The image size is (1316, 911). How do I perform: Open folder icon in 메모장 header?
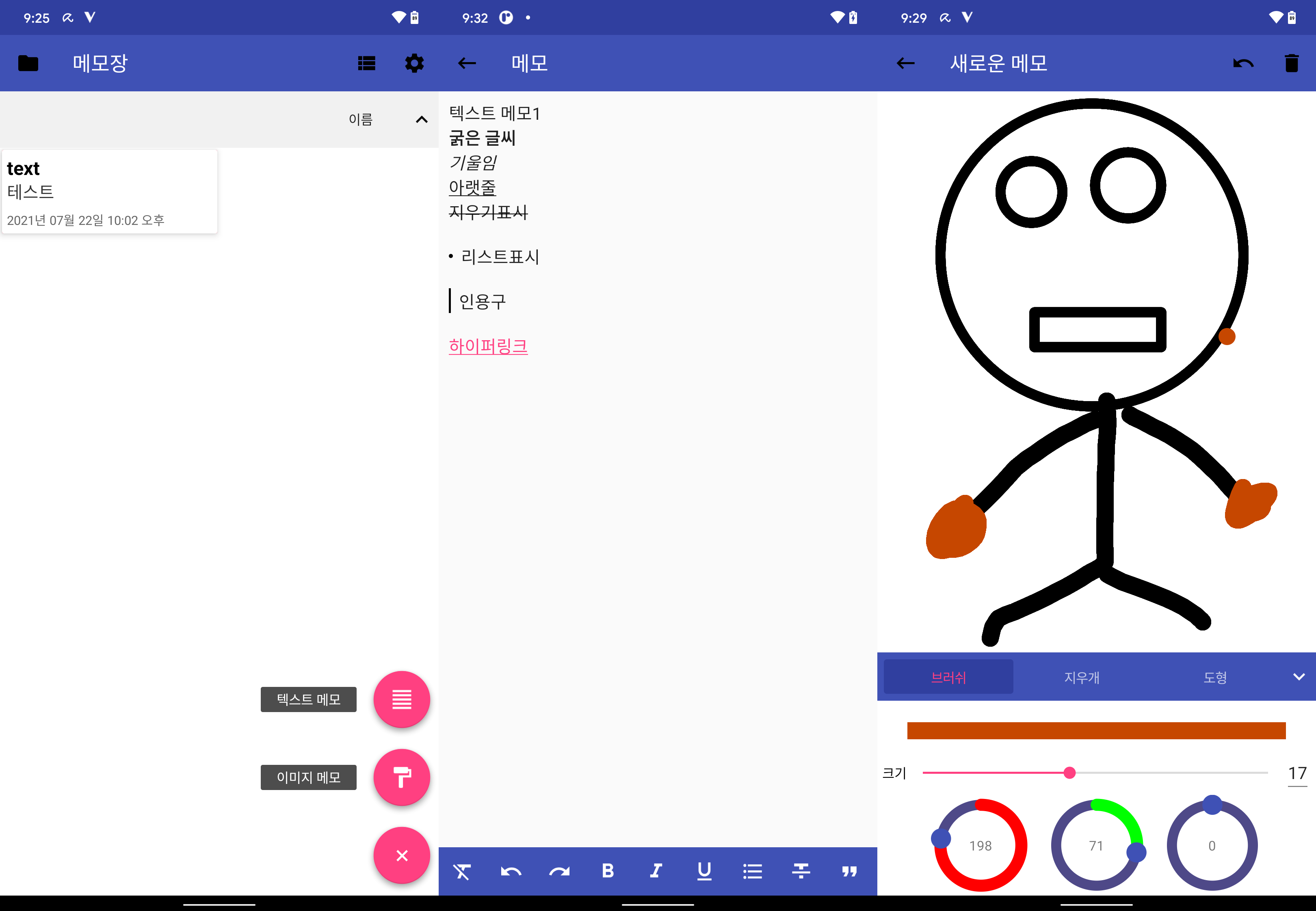[28, 63]
